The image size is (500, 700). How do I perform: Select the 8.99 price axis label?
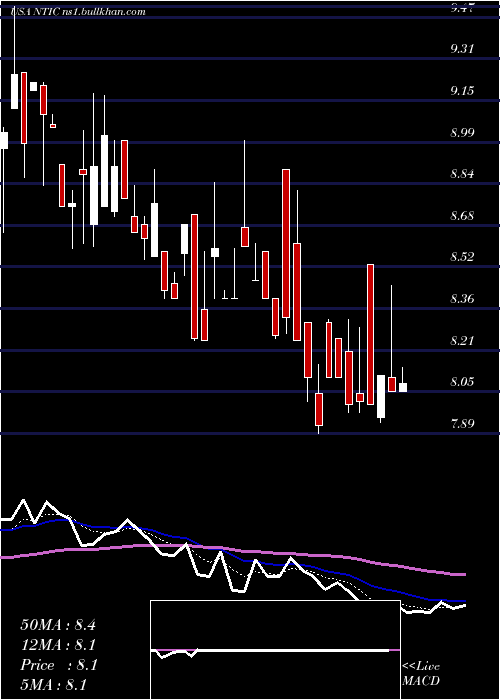tap(462, 133)
